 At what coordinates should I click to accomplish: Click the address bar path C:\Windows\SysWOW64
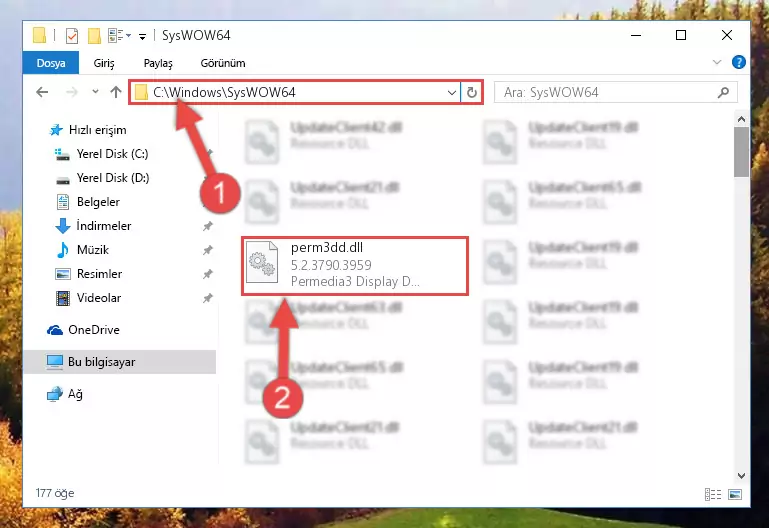[x=224, y=93]
